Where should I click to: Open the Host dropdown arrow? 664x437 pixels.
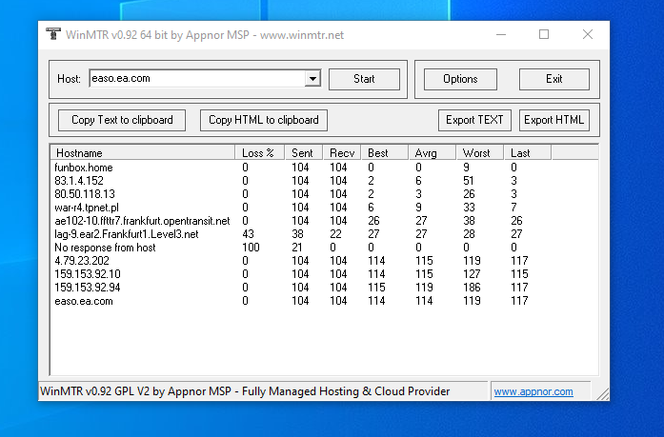click(x=313, y=79)
